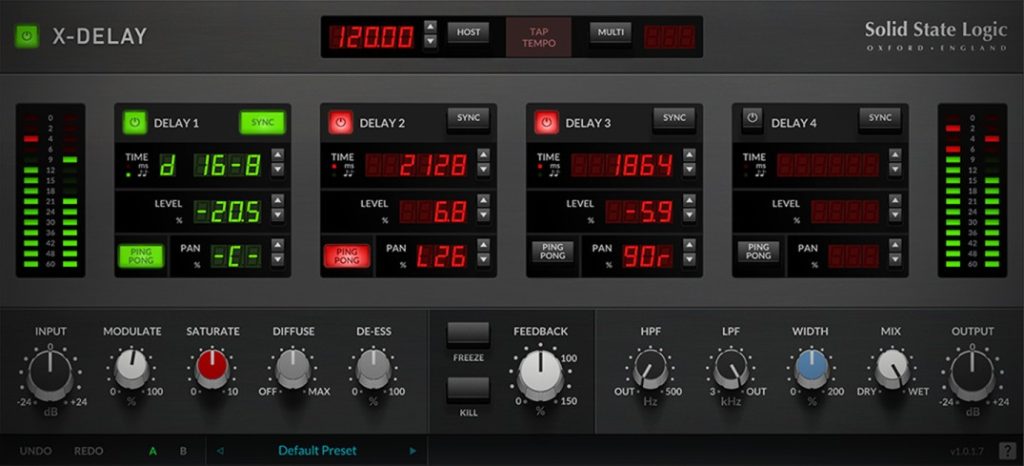The height and width of the screenshot is (466, 1024).
Task: Enable Ping Pong for Delay 3
Action: (x=552, y=253)
